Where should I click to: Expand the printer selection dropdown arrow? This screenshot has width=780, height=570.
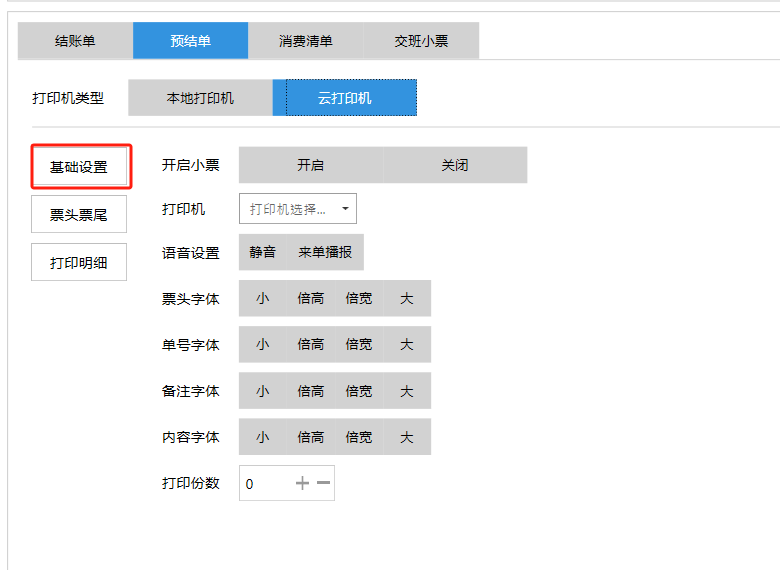coord(345,209)
